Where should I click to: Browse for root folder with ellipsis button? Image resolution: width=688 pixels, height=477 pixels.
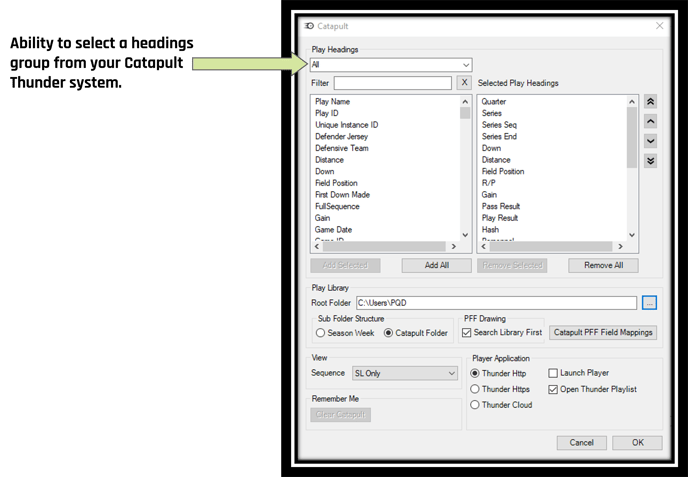pyautogui.click(x=649, y=303)
